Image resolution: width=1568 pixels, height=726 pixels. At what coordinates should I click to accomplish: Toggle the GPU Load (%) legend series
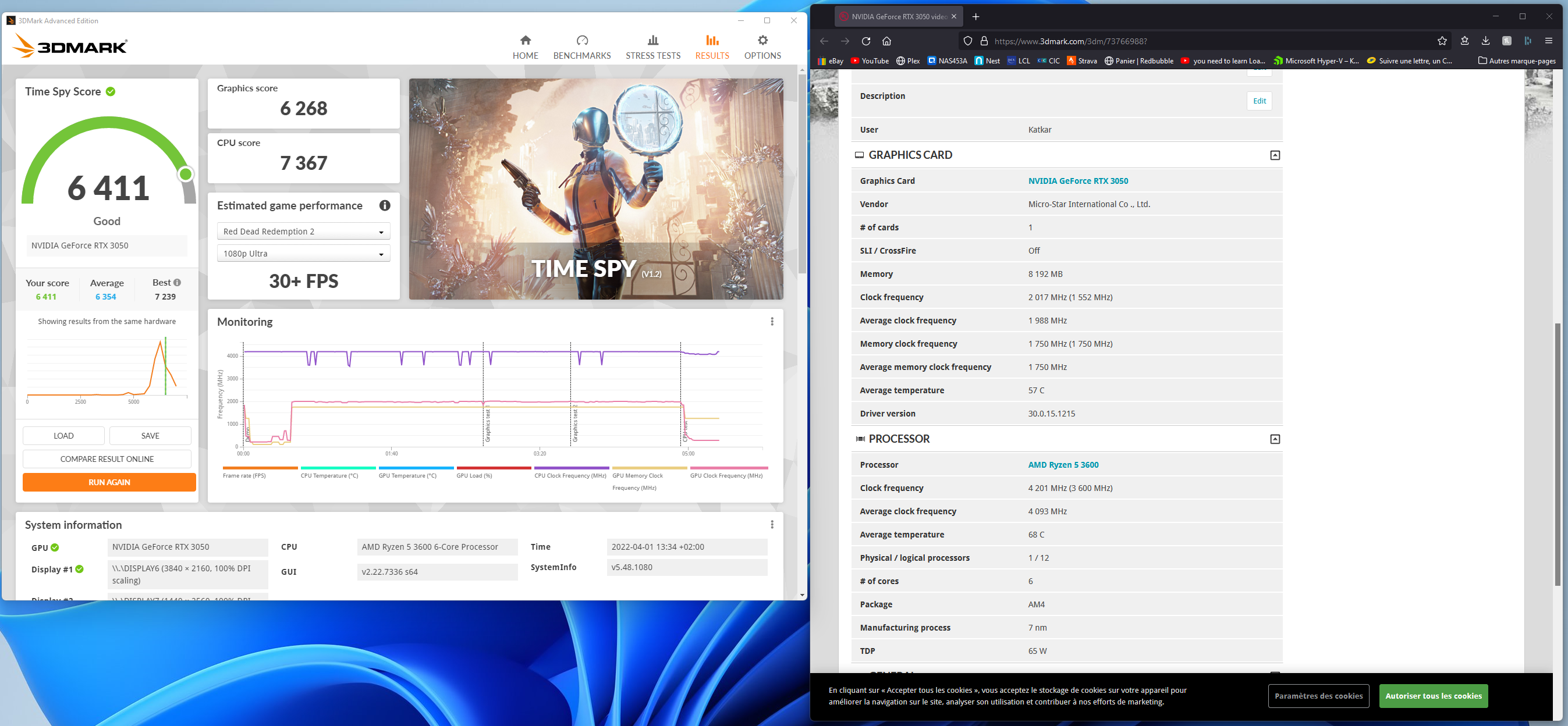[494, 473]
